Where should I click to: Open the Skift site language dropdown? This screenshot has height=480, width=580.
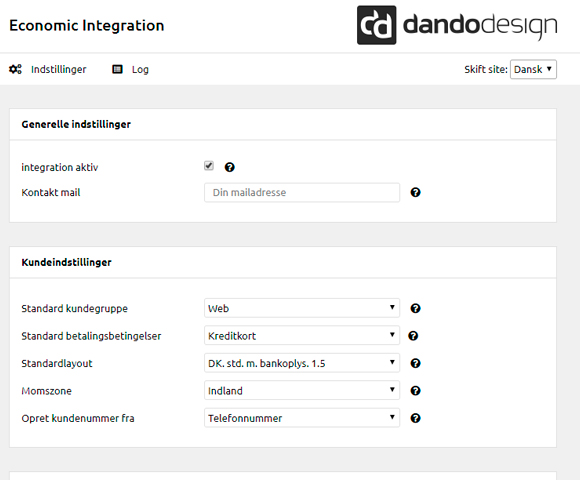click(533, 69)
